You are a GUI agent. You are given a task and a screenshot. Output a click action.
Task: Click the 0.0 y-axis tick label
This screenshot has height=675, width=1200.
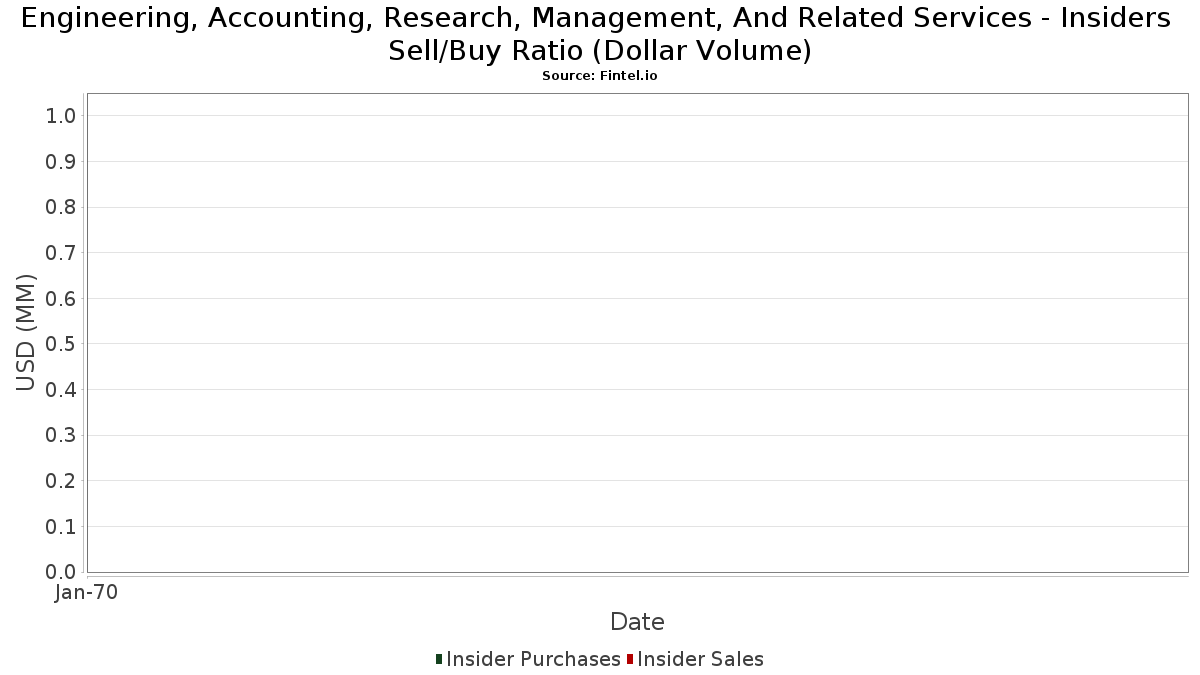(61, 572)
